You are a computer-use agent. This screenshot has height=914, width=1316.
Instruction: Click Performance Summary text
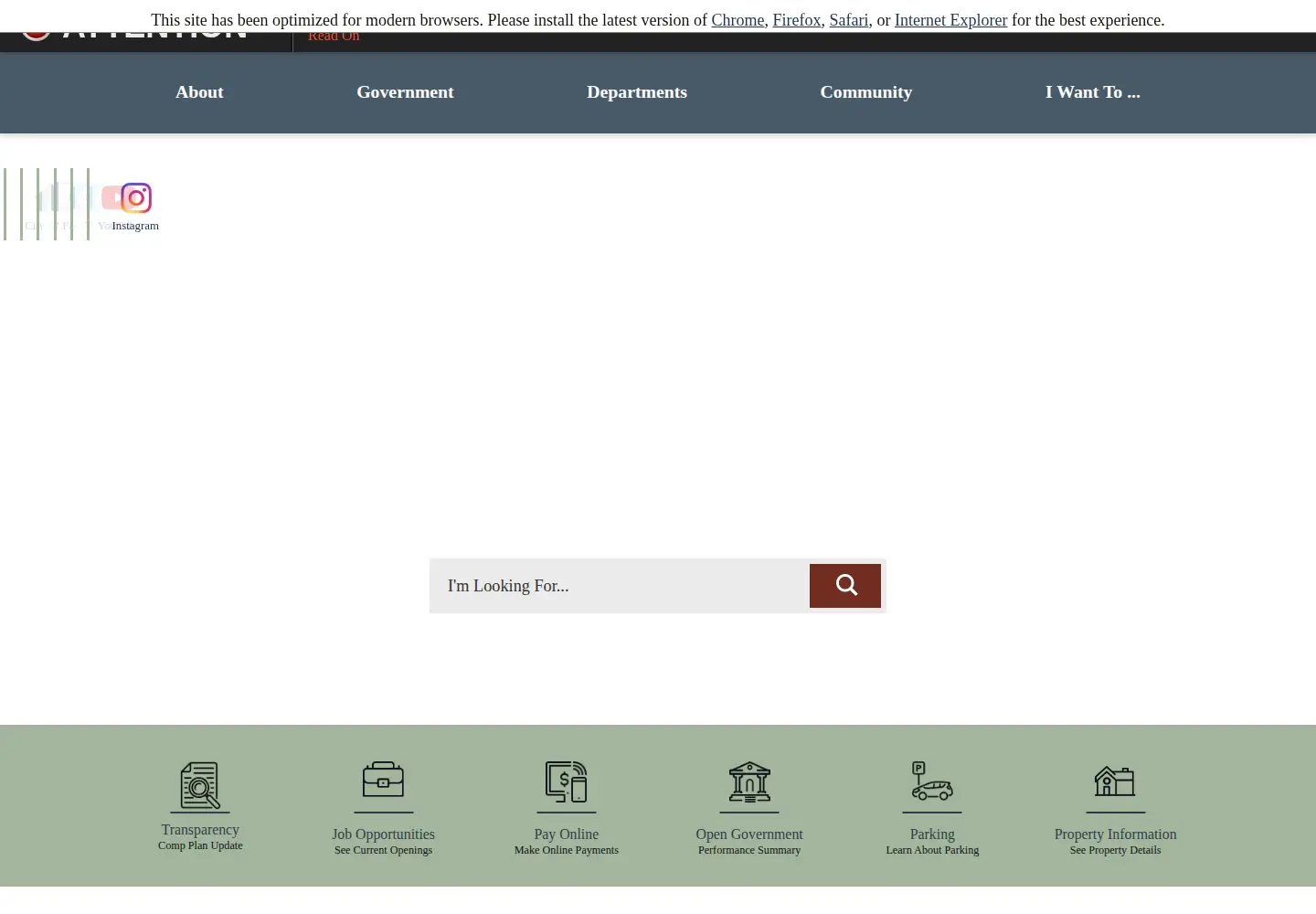pyautogui.click(x=749, y=850)
